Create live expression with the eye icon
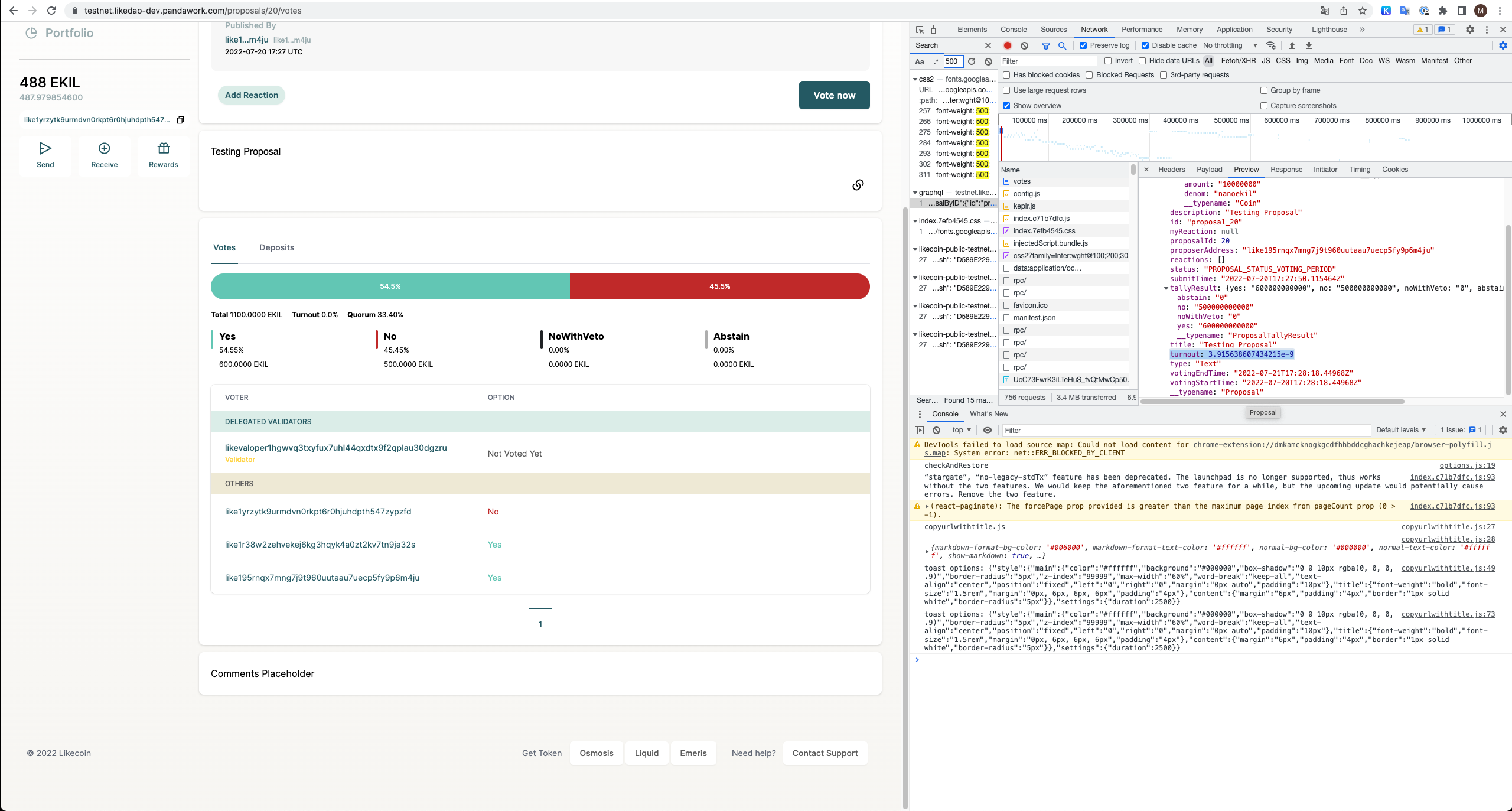The image size is (1512, 811). click(988, 430)
